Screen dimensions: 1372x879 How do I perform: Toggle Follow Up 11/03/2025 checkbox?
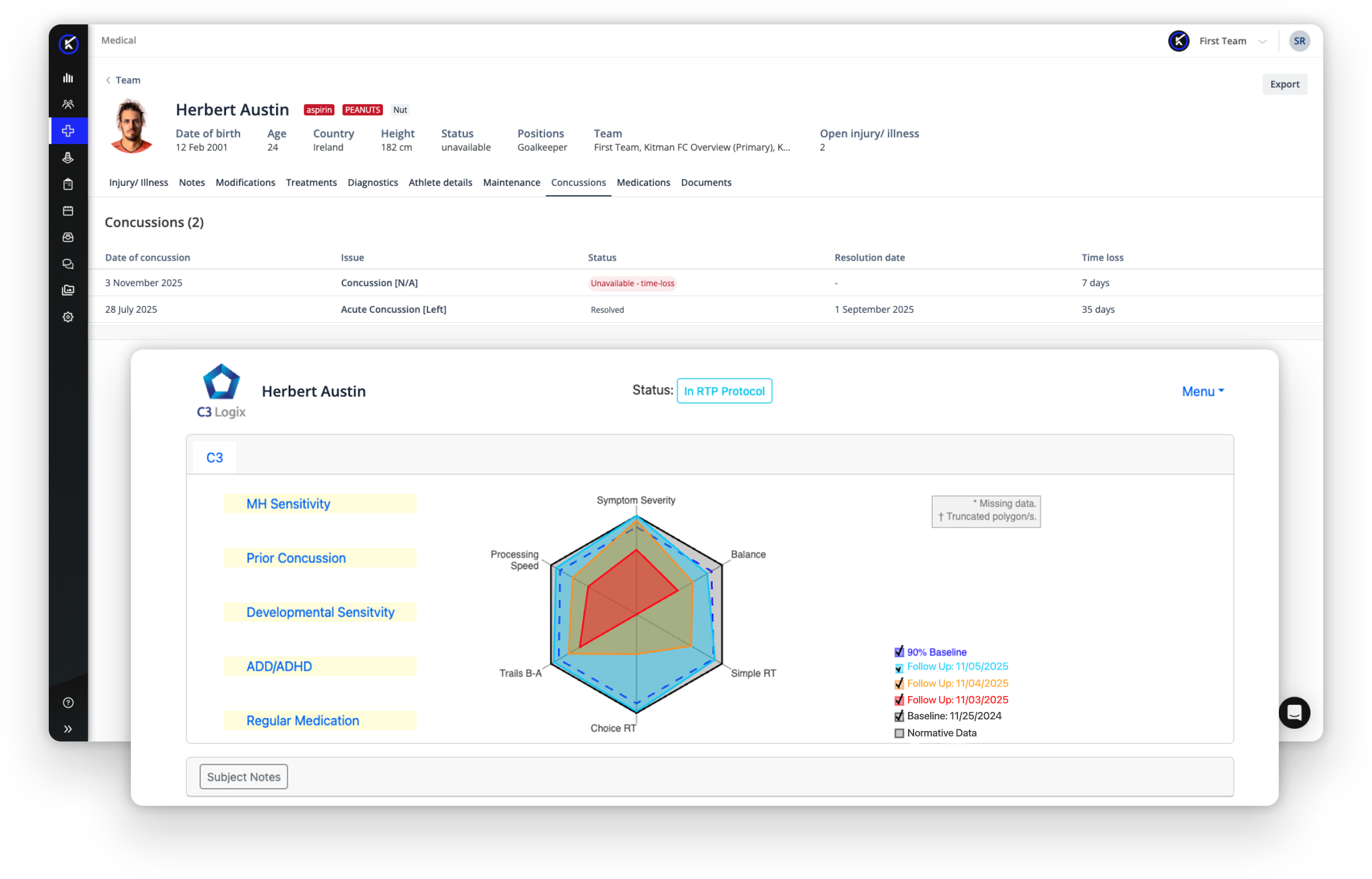coord(899,700)
